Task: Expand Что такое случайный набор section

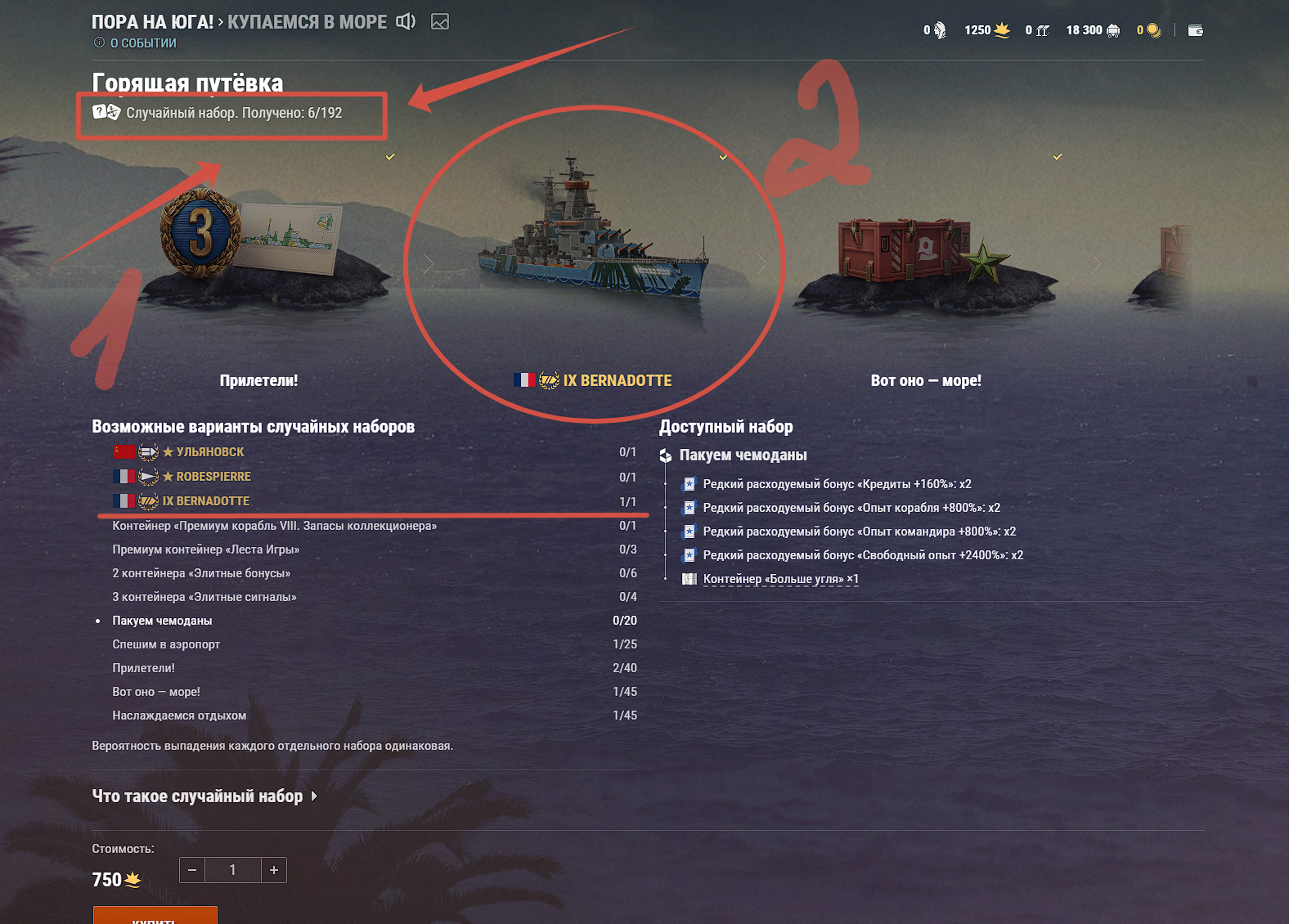Action: 204,796
